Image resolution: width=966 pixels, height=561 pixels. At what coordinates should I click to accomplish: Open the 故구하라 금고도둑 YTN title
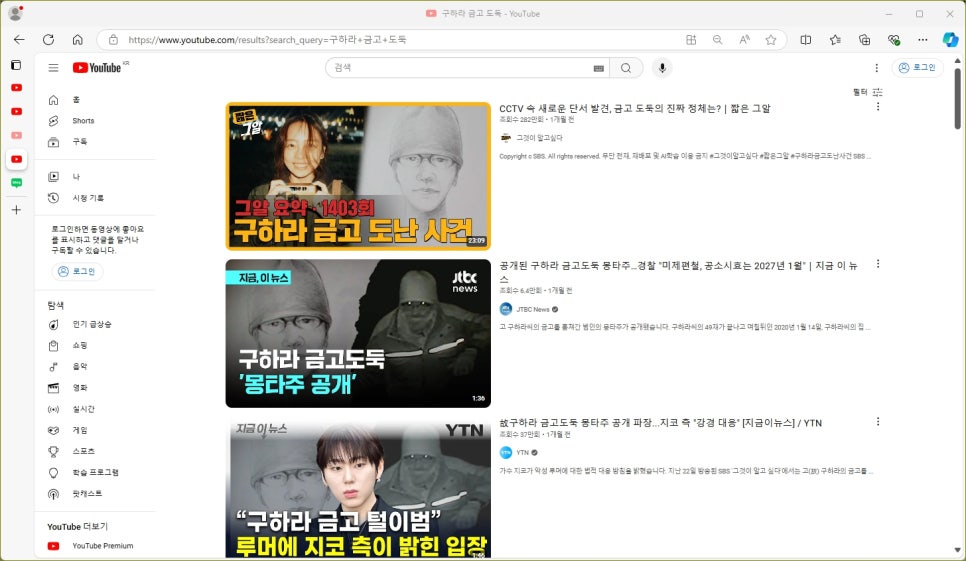point(660,423)
